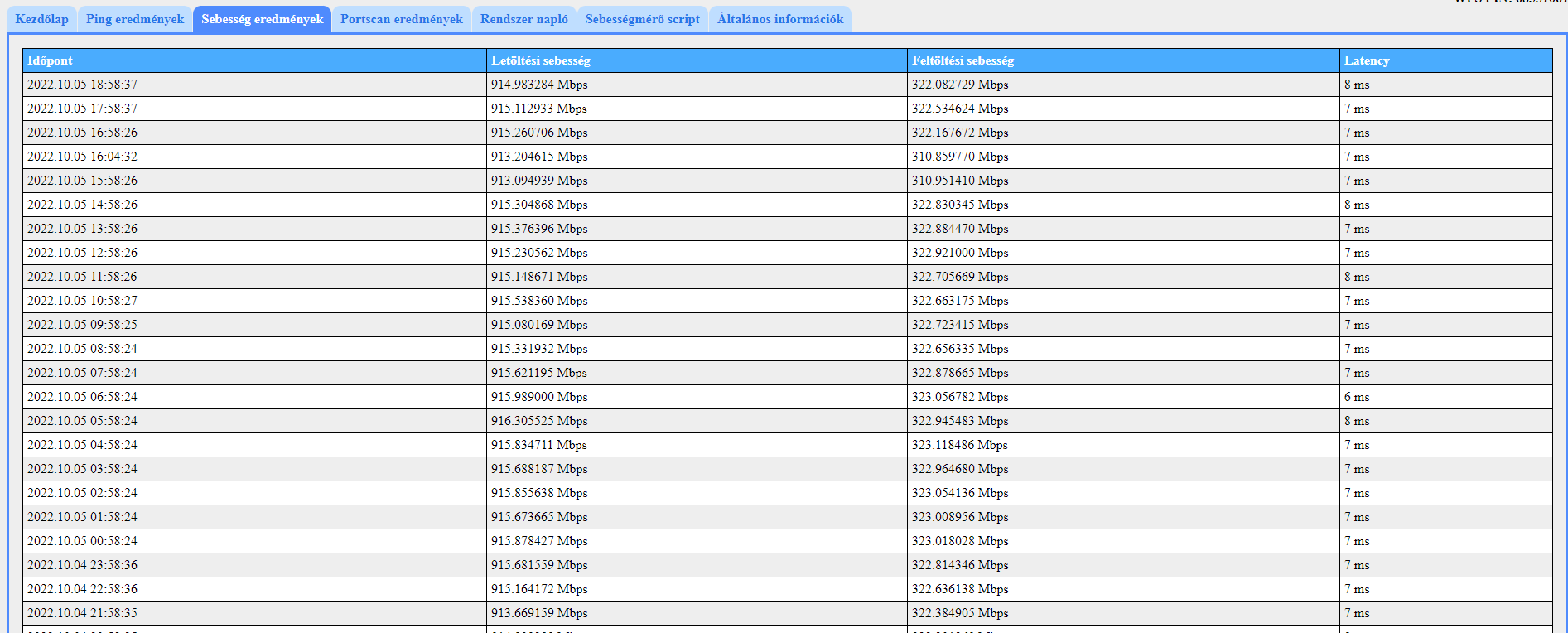
Task: Click download value 915.376396 Mbps
Action: [539, 229]
